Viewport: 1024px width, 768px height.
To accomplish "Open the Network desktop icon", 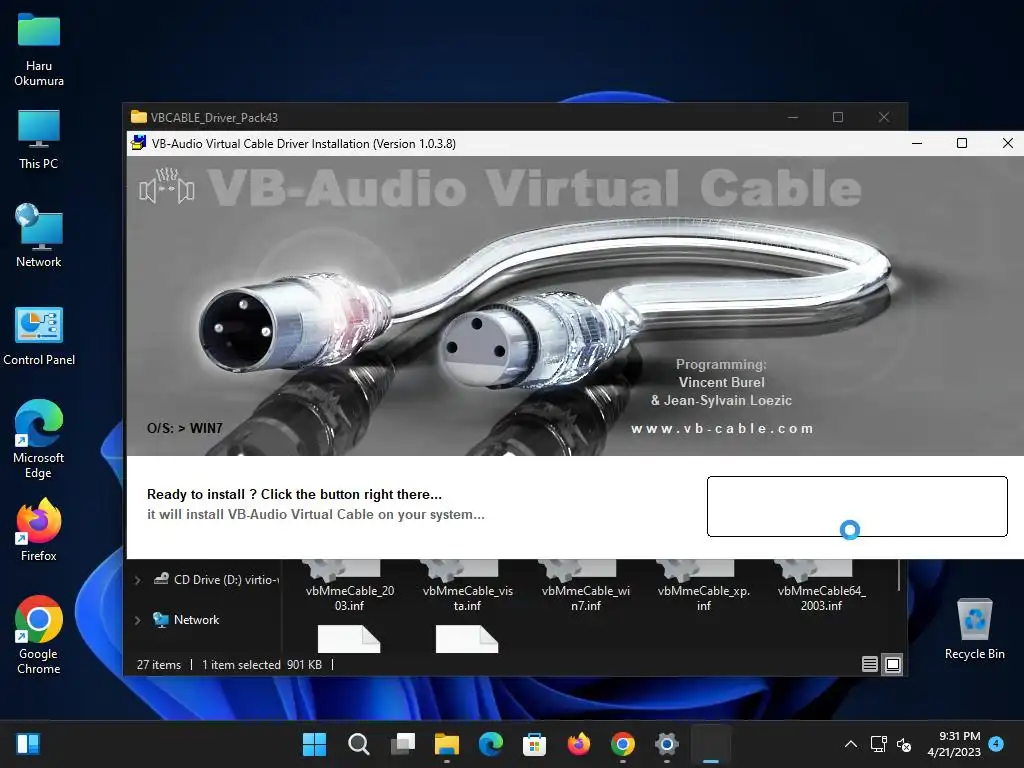I will pyautogui.click(x=39, y=235).
